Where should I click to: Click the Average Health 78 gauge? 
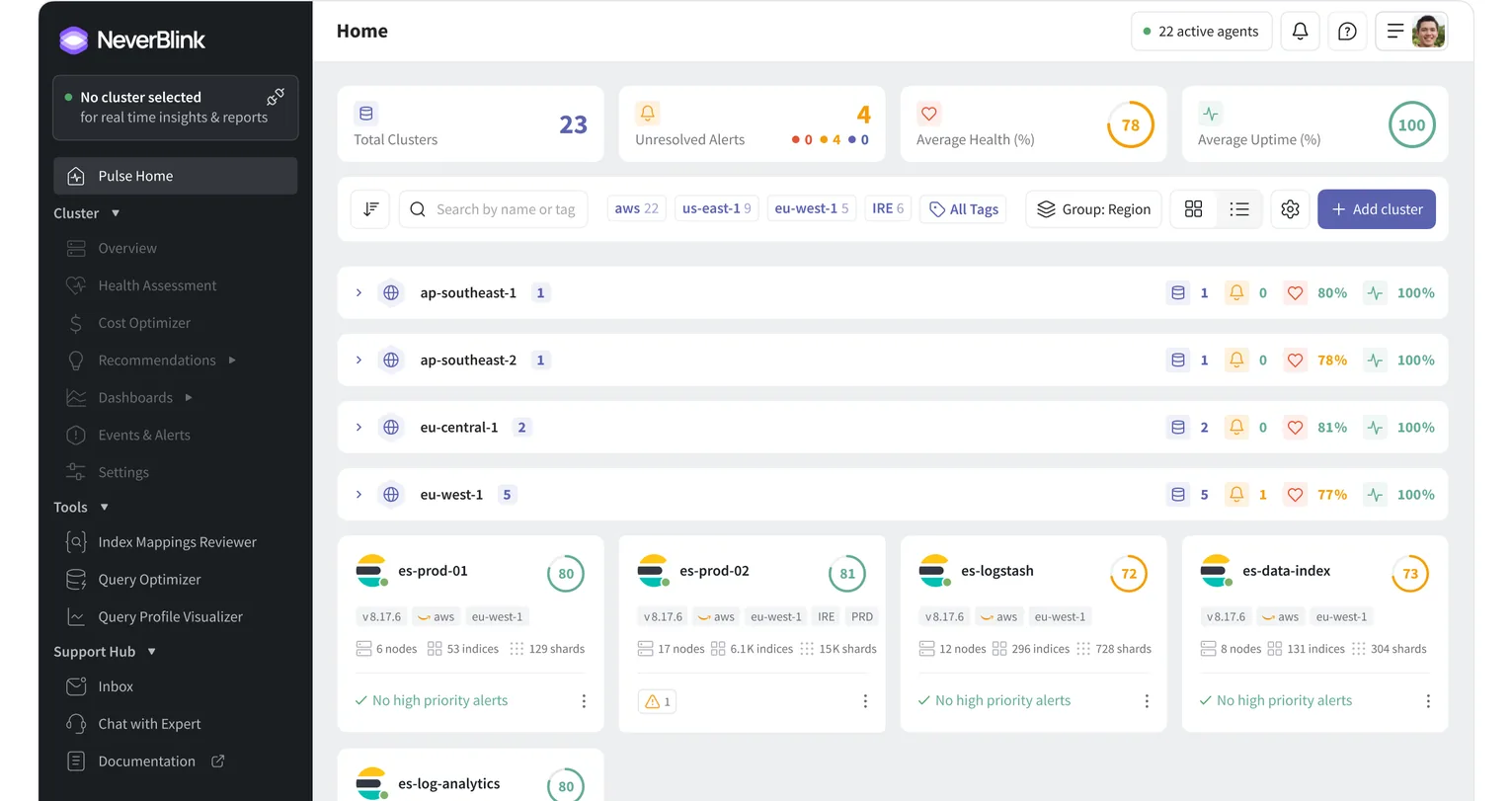(1131, 125)
